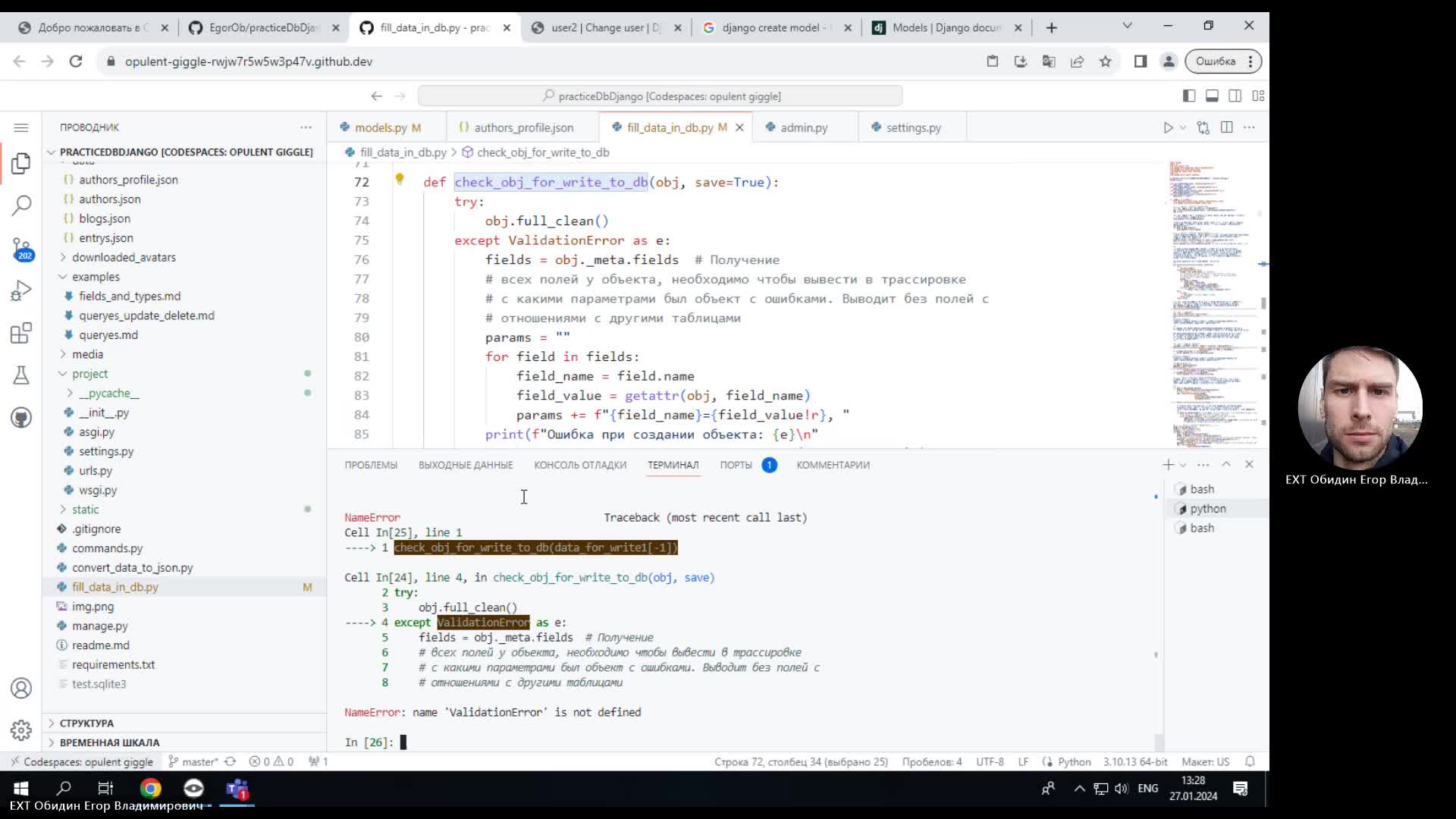Click the command center search field
The image size is (1456, 819).
pos(660,96)
